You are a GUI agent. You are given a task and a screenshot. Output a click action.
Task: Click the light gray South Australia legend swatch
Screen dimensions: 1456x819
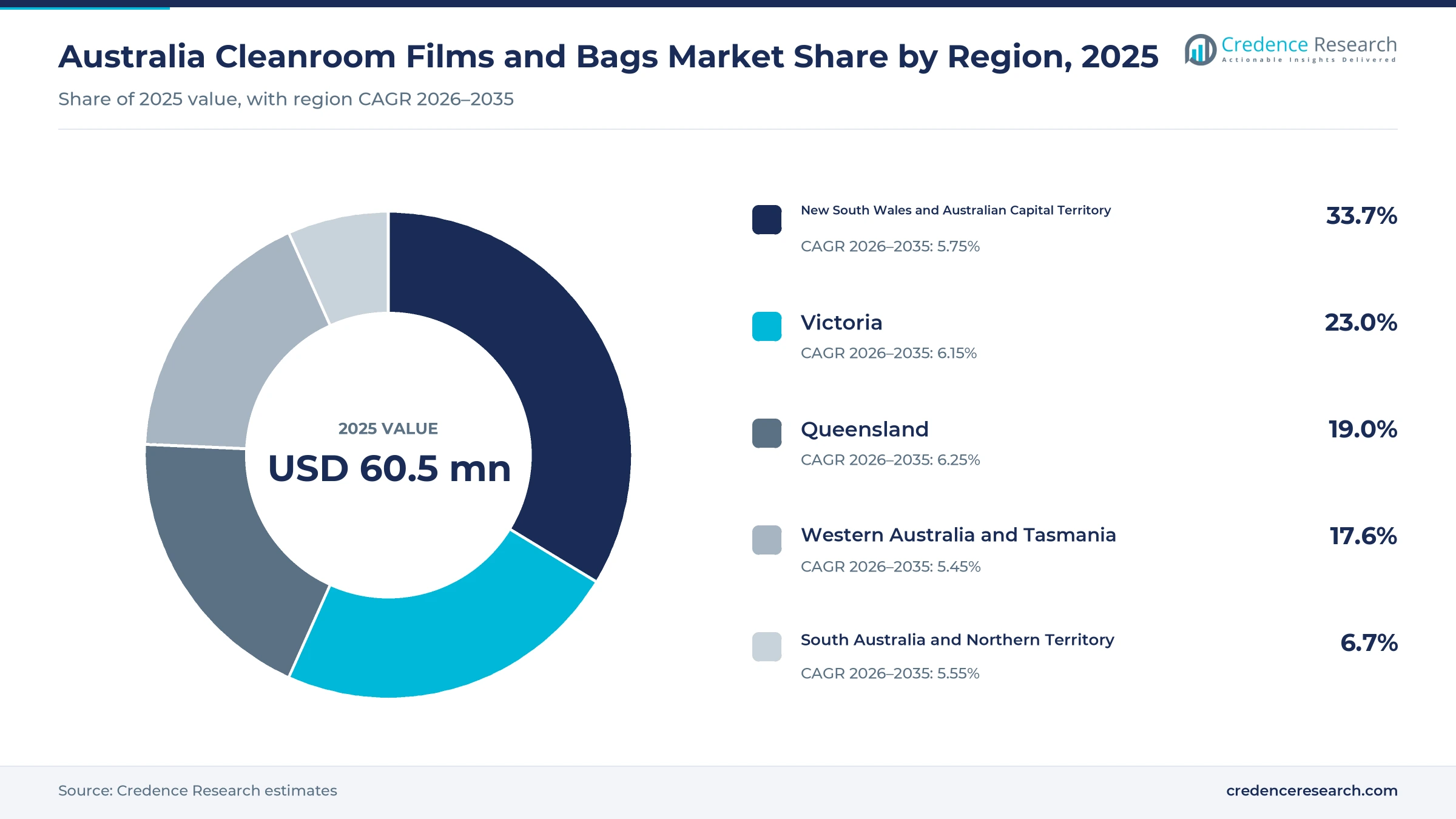[767, 647]
